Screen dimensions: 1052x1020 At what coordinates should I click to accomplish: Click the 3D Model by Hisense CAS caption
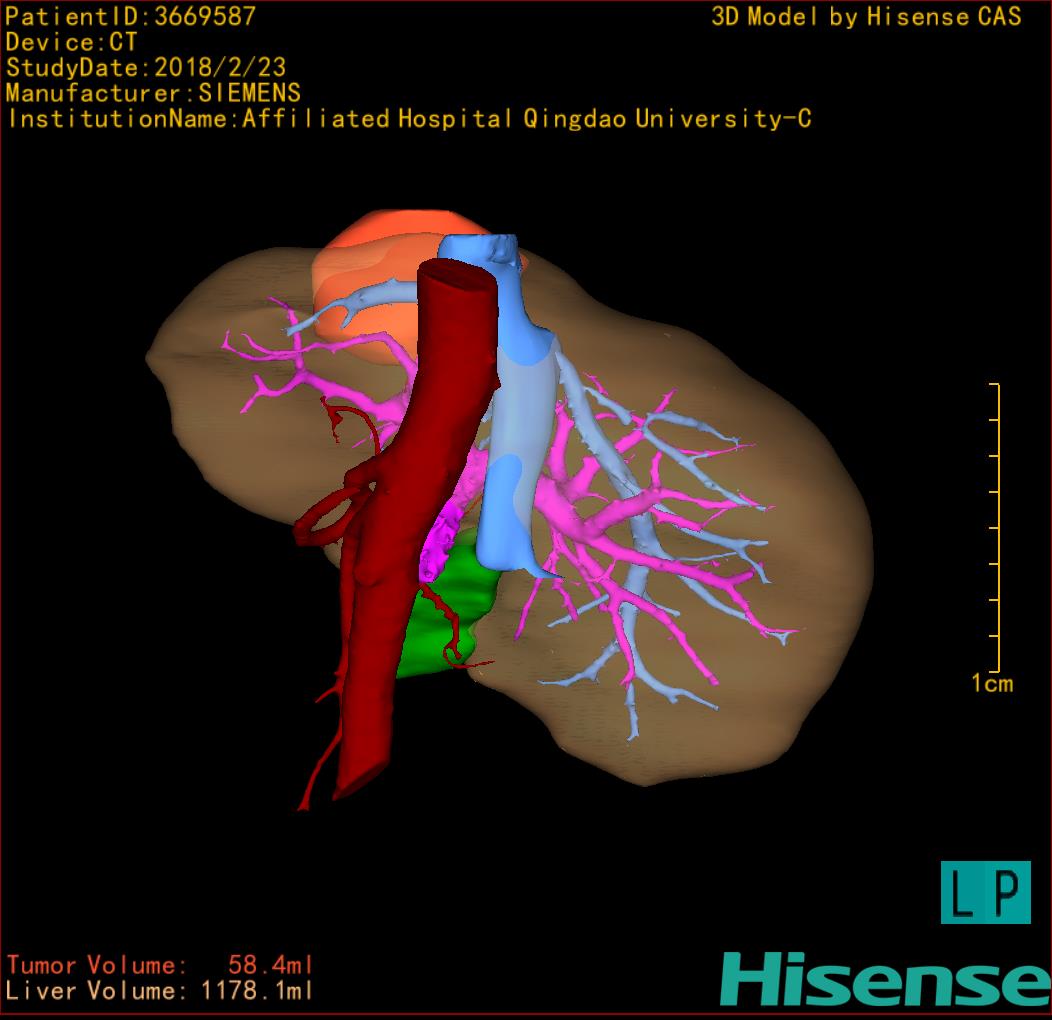coord(866,17)
